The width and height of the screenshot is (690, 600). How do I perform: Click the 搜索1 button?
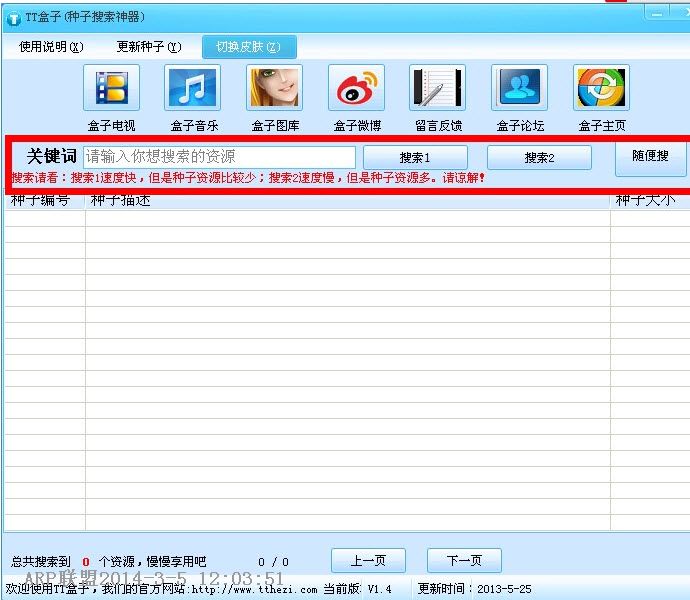pyautogui.click(x=415, y=157)
